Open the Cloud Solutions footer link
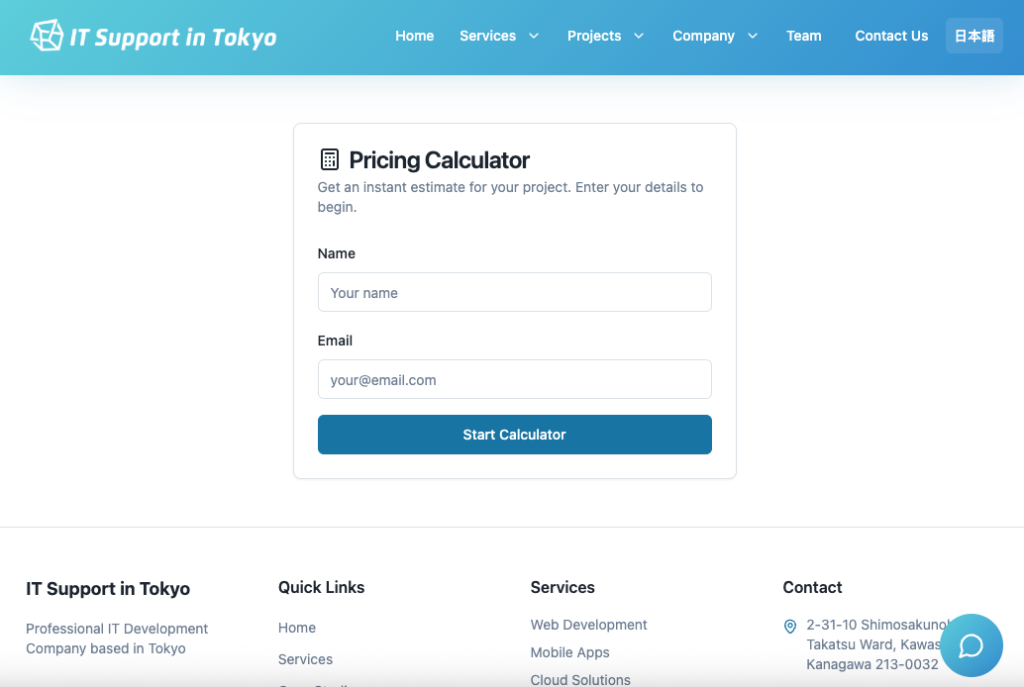The image size is (1024, 687). point(580,679)
